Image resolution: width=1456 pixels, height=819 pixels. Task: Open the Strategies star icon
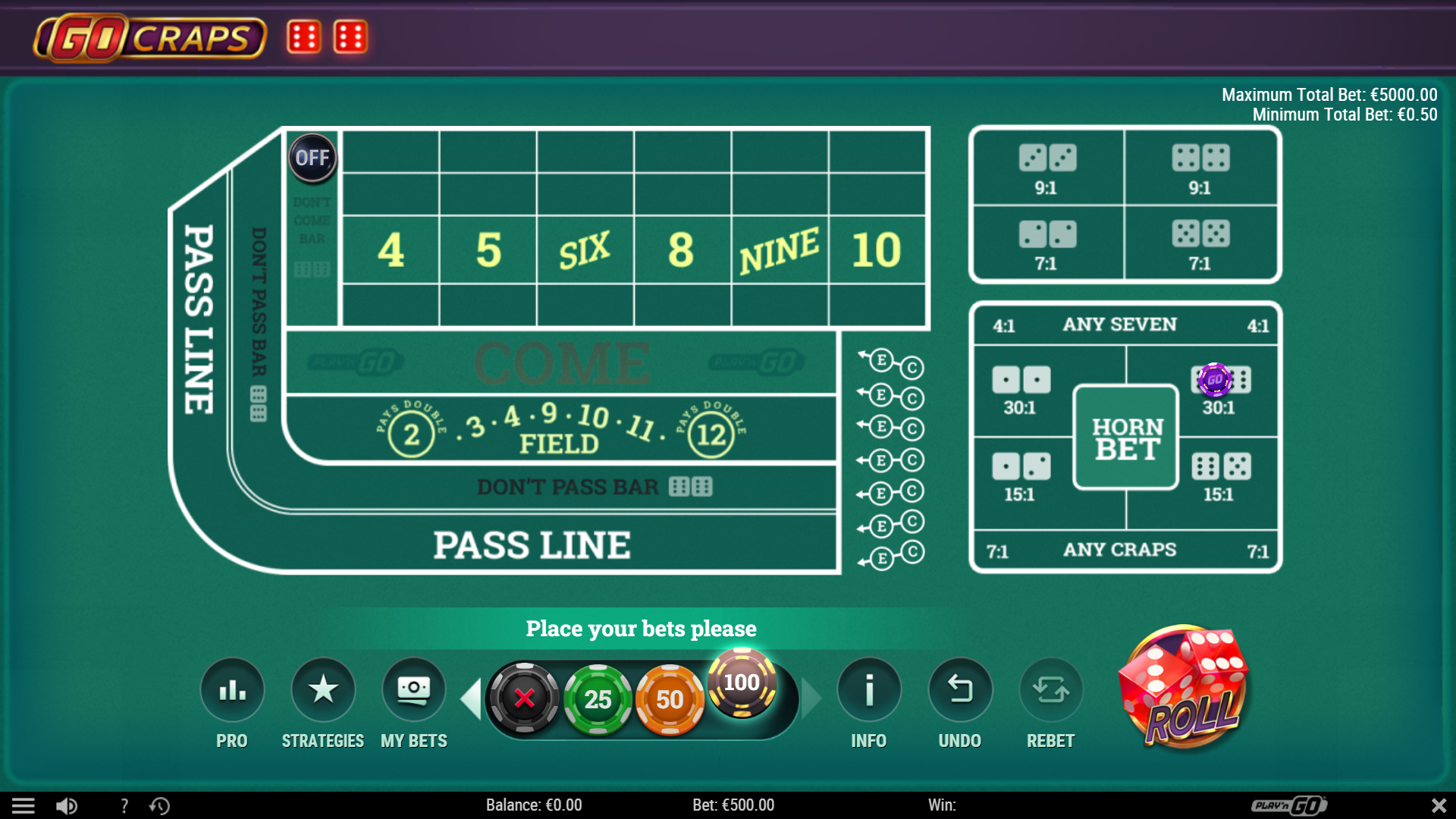tap(323, 690)
